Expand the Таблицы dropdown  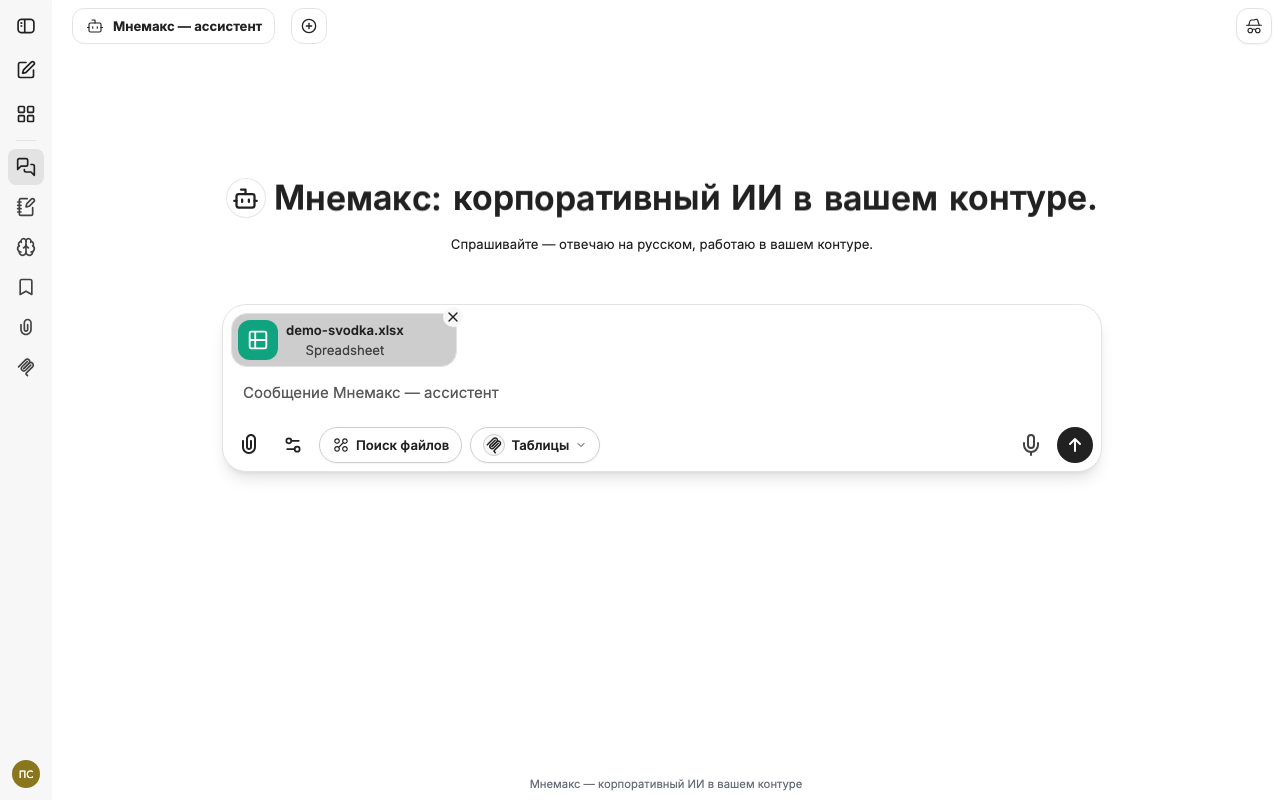(x=535, y=445)
